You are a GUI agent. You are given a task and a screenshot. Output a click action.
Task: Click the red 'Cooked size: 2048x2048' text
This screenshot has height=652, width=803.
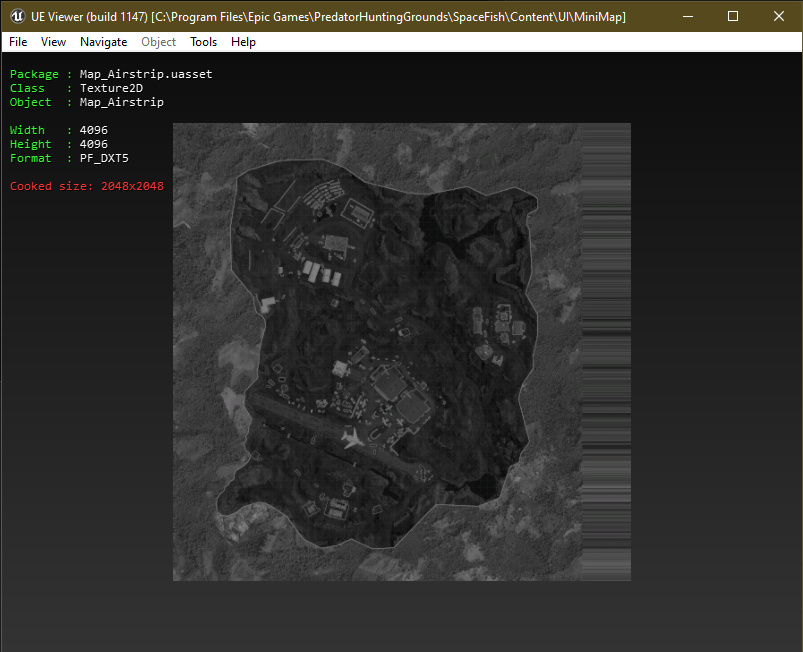point(87,186)
